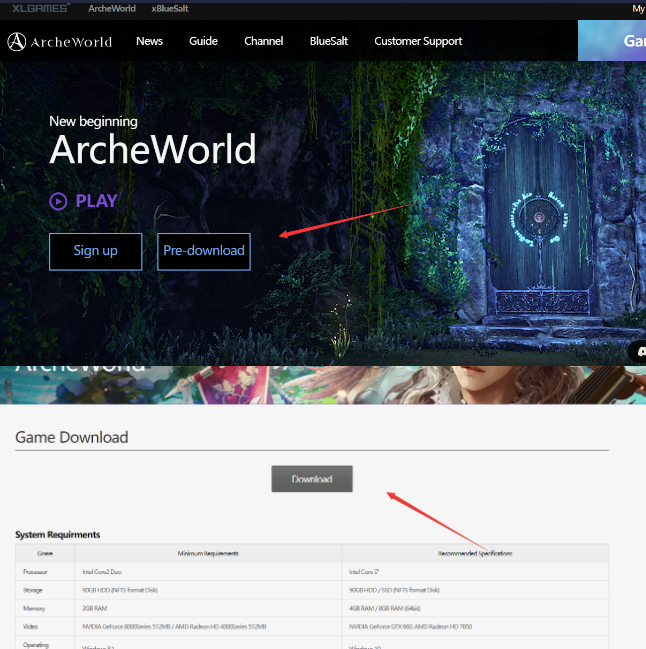Click the Pre-download button
This screenshot has height=649, width=646.
(x=204, y=252)
